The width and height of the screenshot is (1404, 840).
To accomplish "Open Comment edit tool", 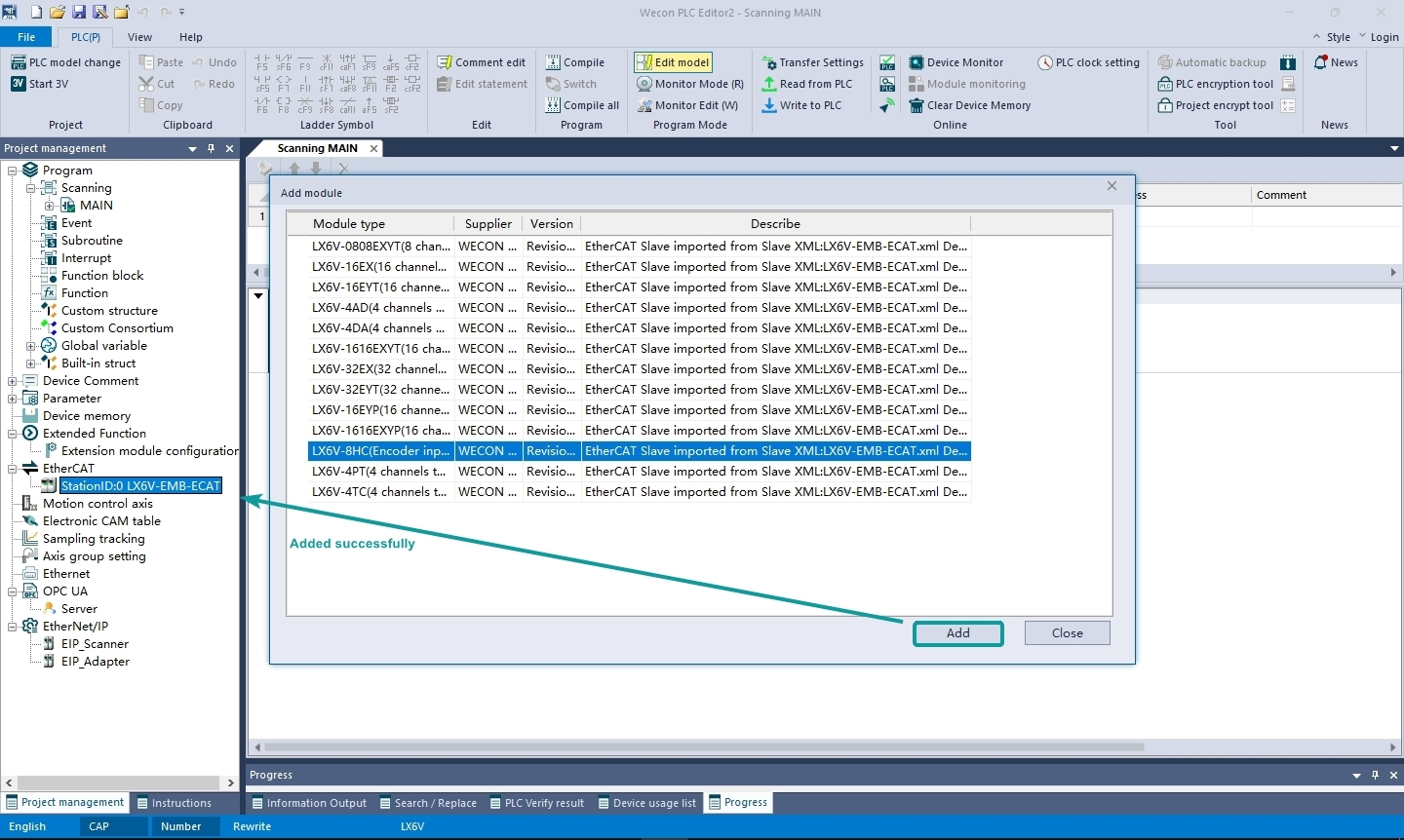I will click(x=482, y=62).
